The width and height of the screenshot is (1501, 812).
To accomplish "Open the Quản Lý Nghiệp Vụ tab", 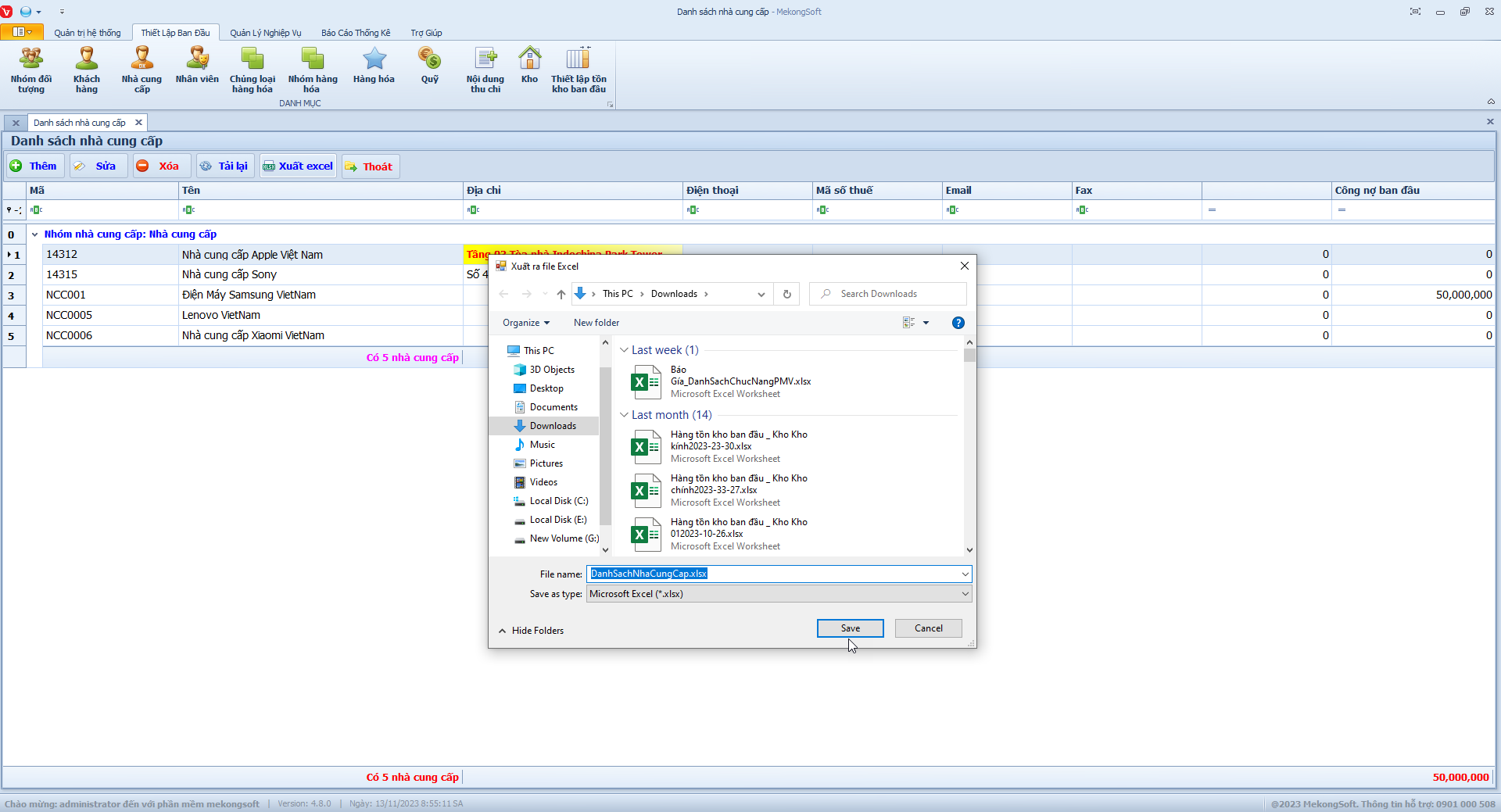I will point(265,33).
